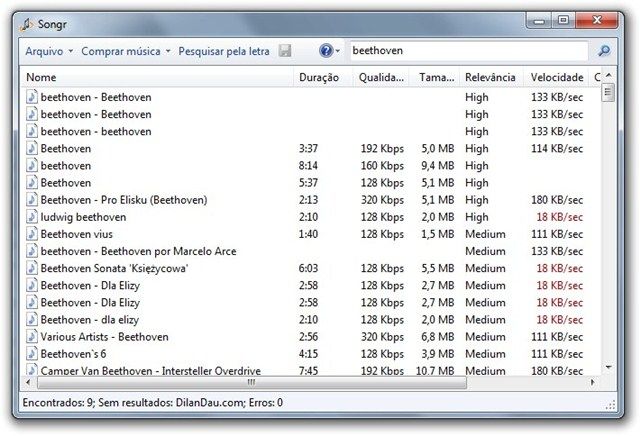640x436 pixels.
Task: Click the 6,8 MB size cell
Action: click(x=438, y=337)
